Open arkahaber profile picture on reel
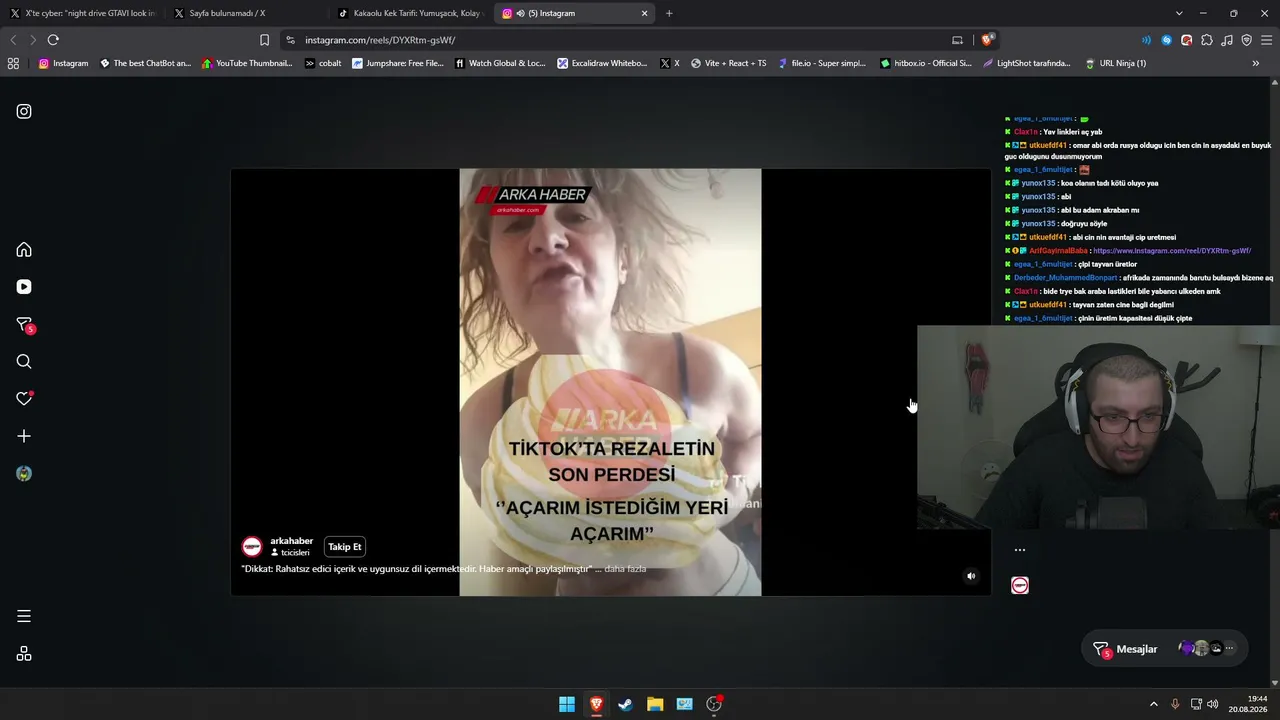 coord(252,547)
